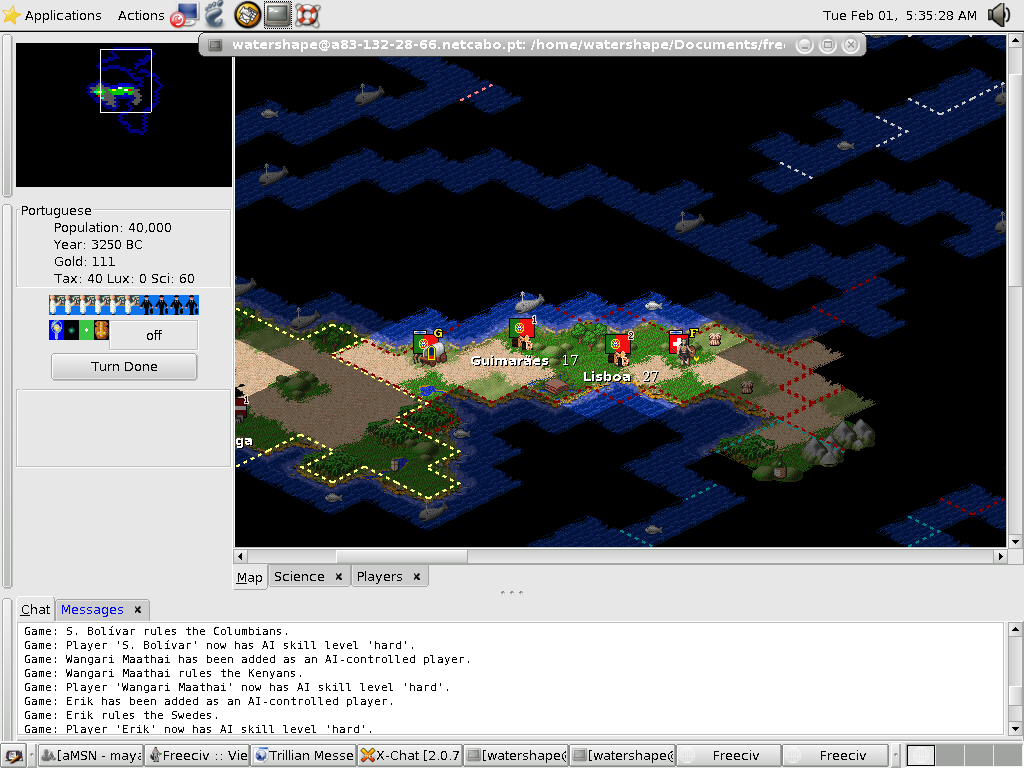
Task: Switch to the Map tab
Action: (x=249, y=577)
